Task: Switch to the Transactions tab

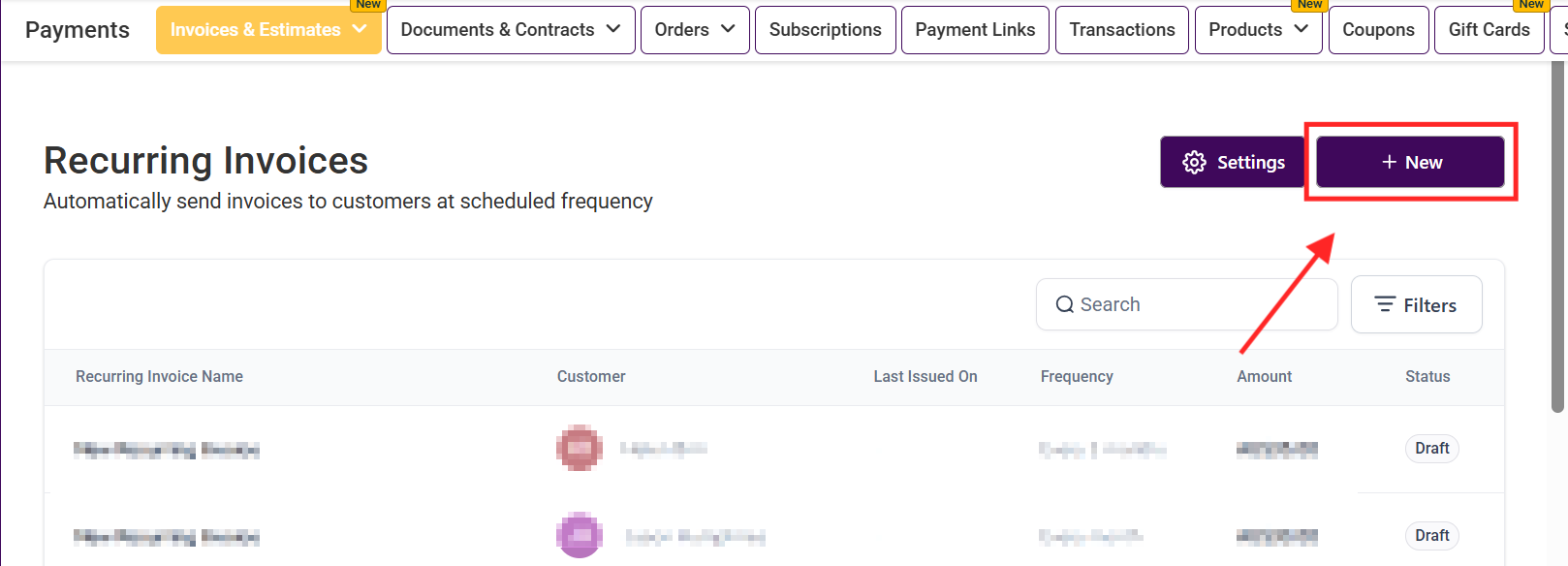Action: 1121,30
